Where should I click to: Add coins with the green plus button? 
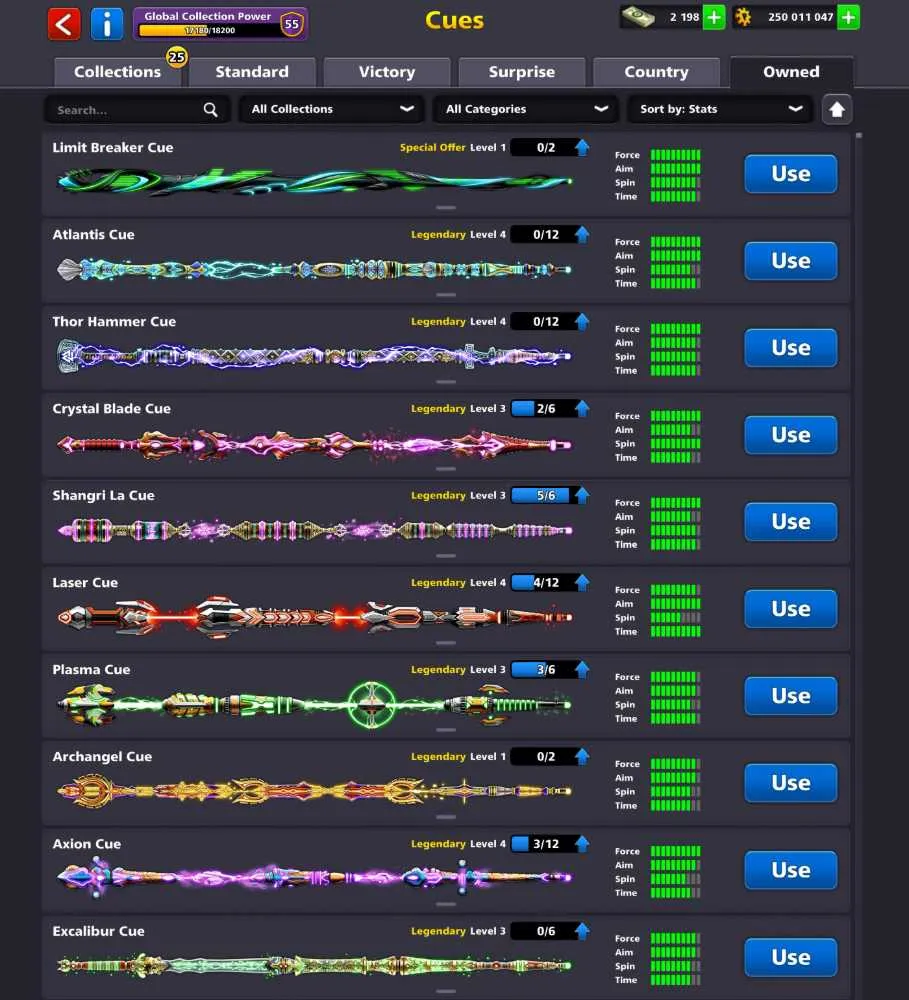pyautogui.click(x=848, y=17)
